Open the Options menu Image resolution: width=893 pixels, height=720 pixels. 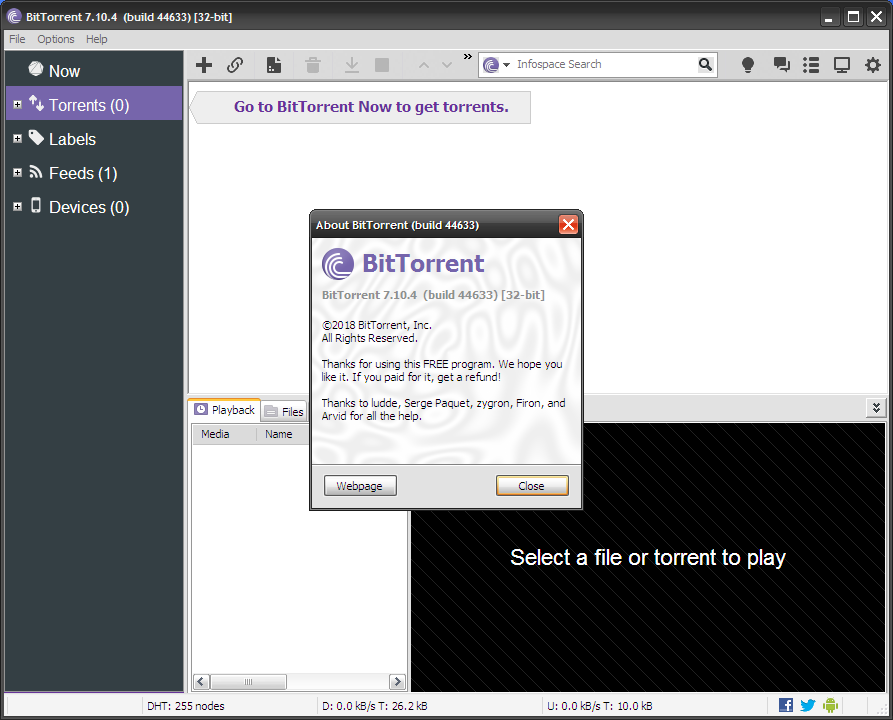coord(56,39)
